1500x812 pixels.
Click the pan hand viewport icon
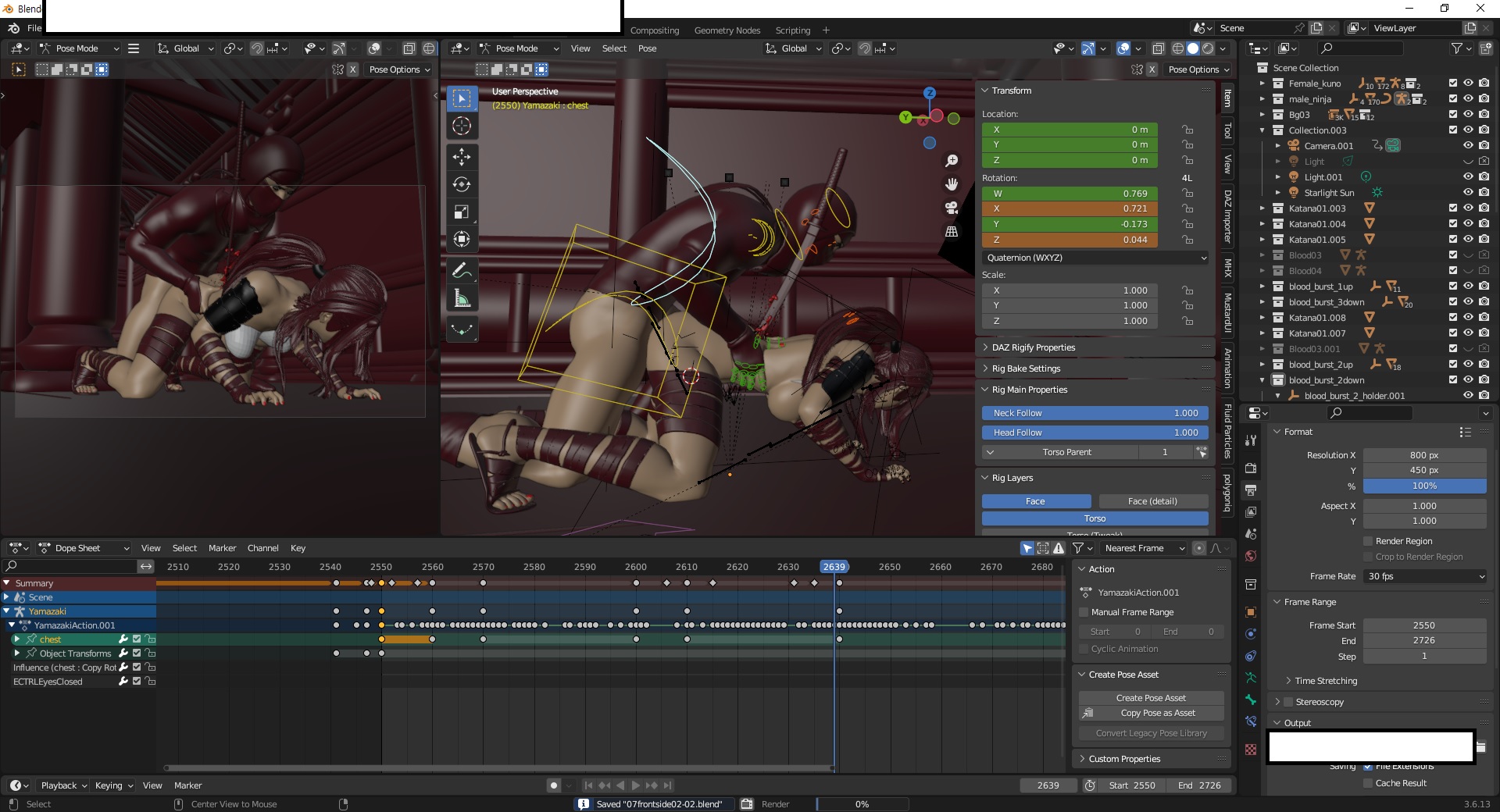coord(952,184)
